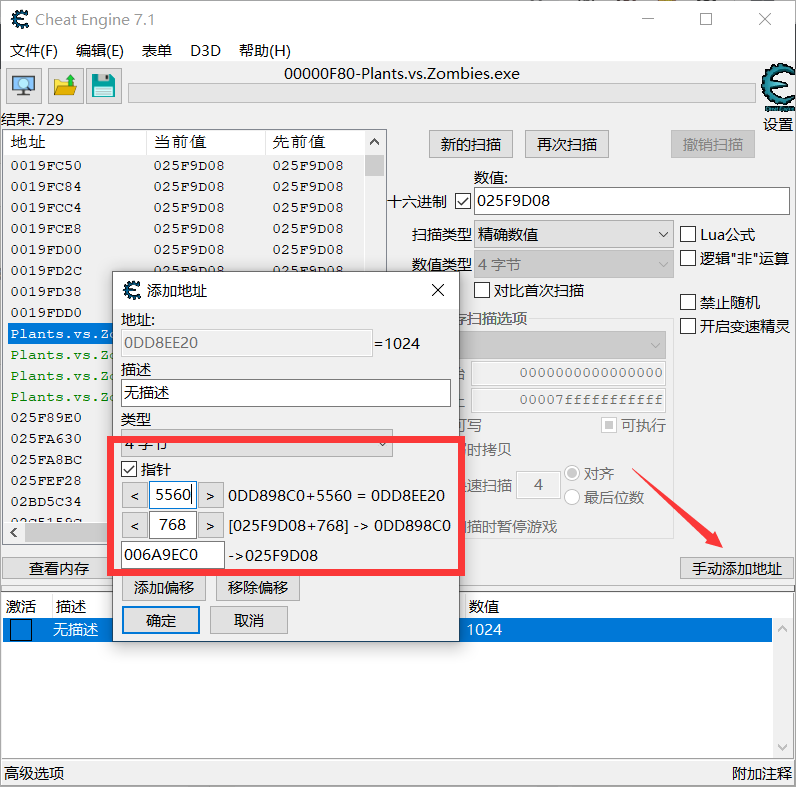The image size is (796, 787).
Task: Select result row 02BD5C34
Action: (x=60, y=501)
